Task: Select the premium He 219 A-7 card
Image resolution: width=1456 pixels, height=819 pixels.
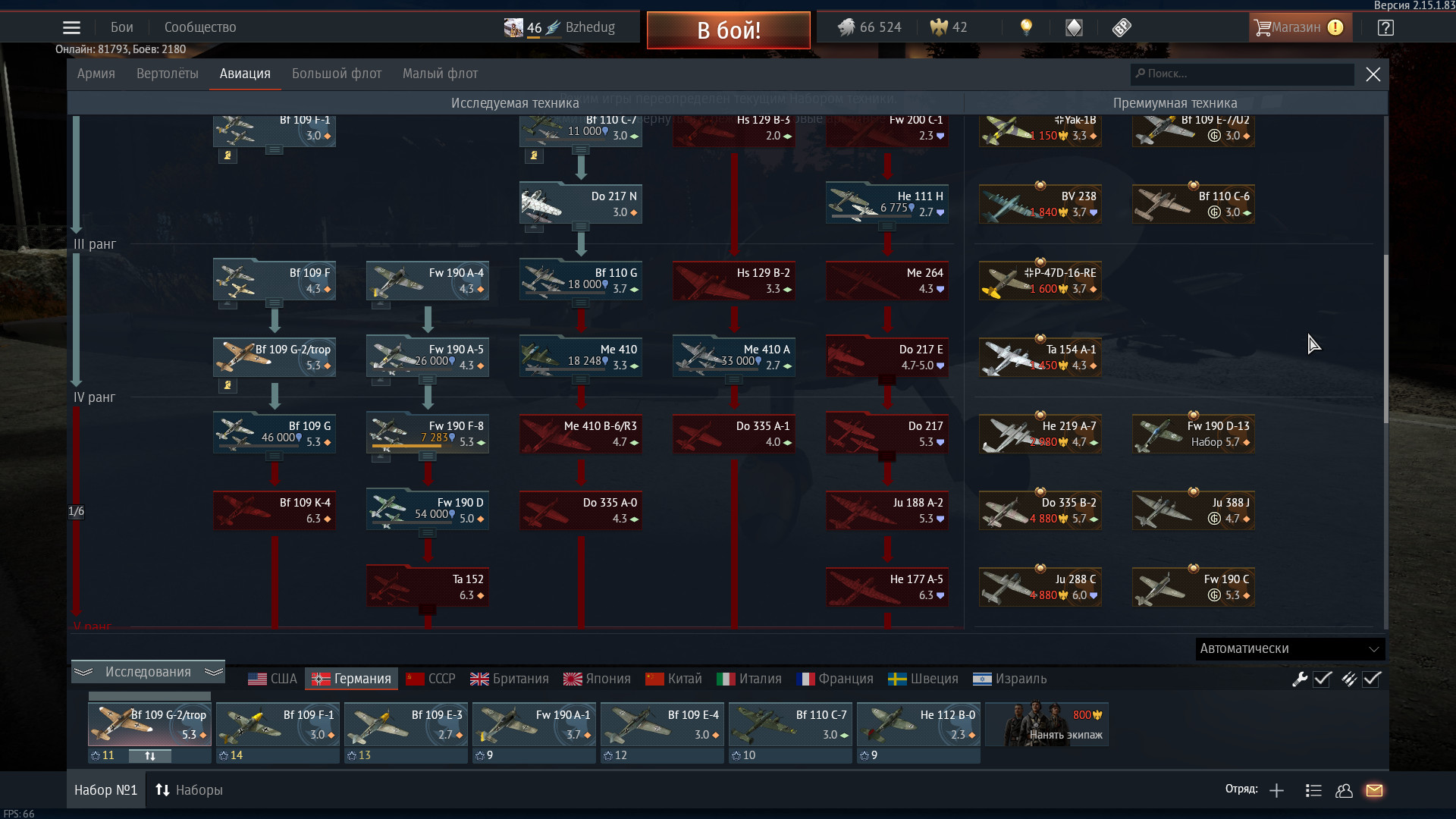Action: coord(1040,433)
